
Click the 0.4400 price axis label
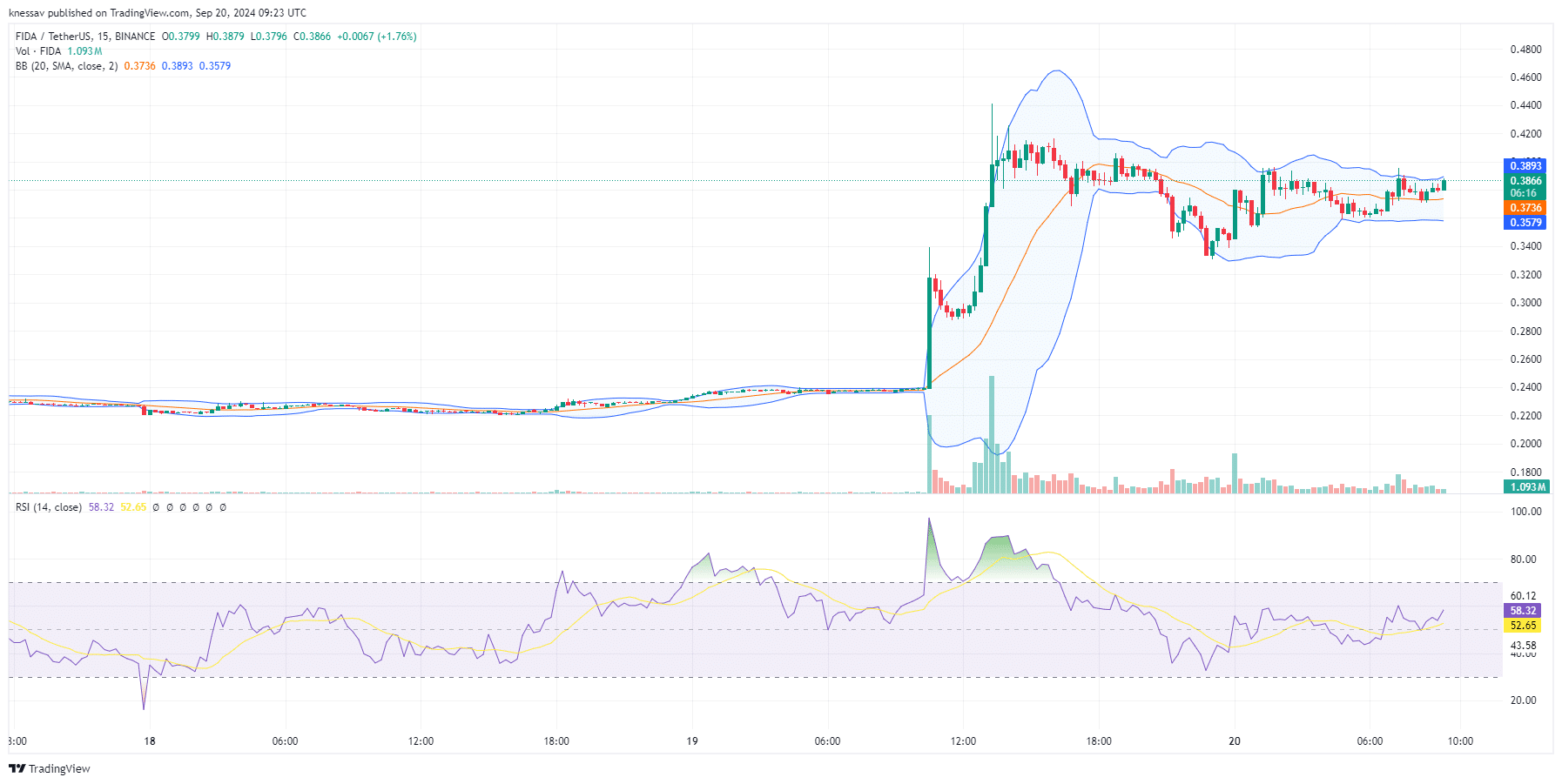1525,105
